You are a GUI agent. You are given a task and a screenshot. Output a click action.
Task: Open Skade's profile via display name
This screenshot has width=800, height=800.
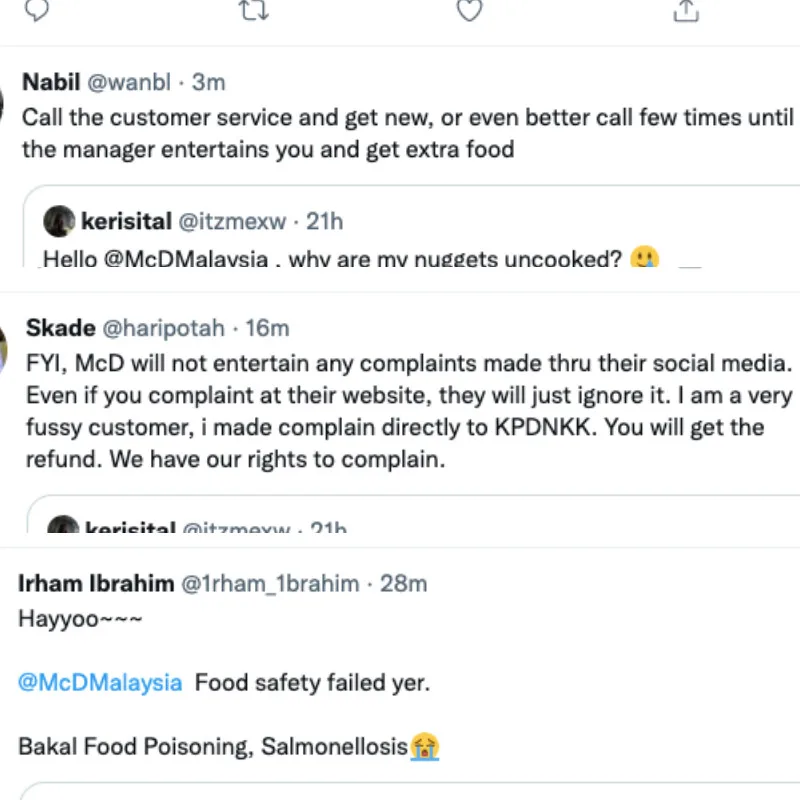coord(59,328)
